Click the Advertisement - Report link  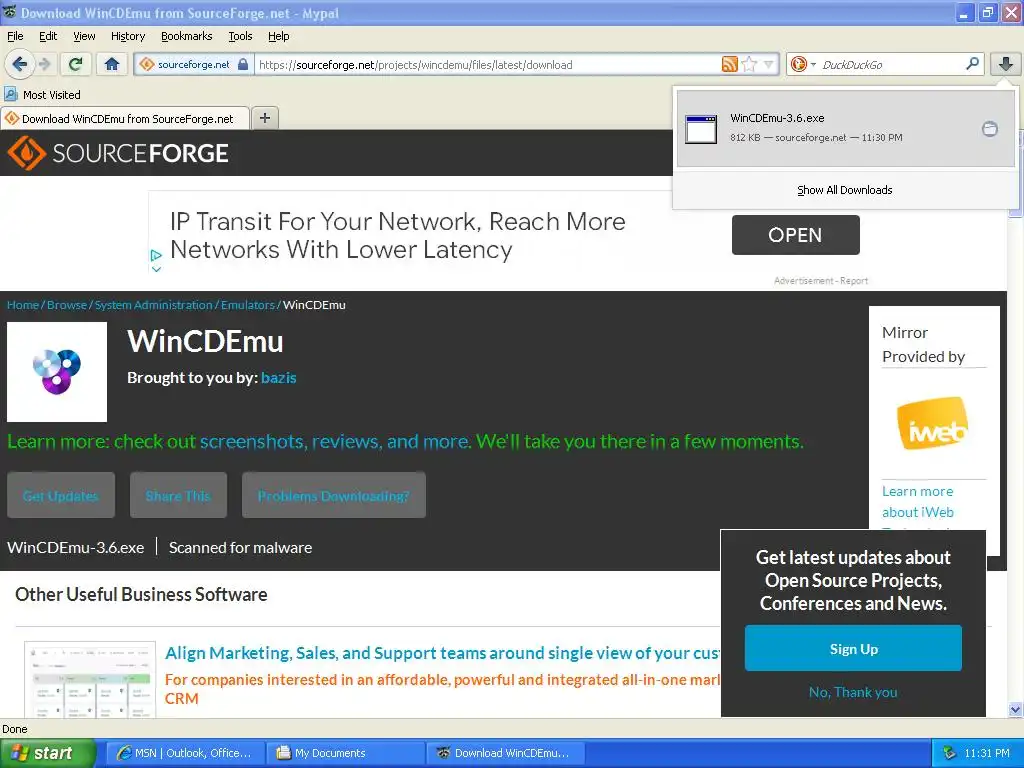tap(821, 281)
